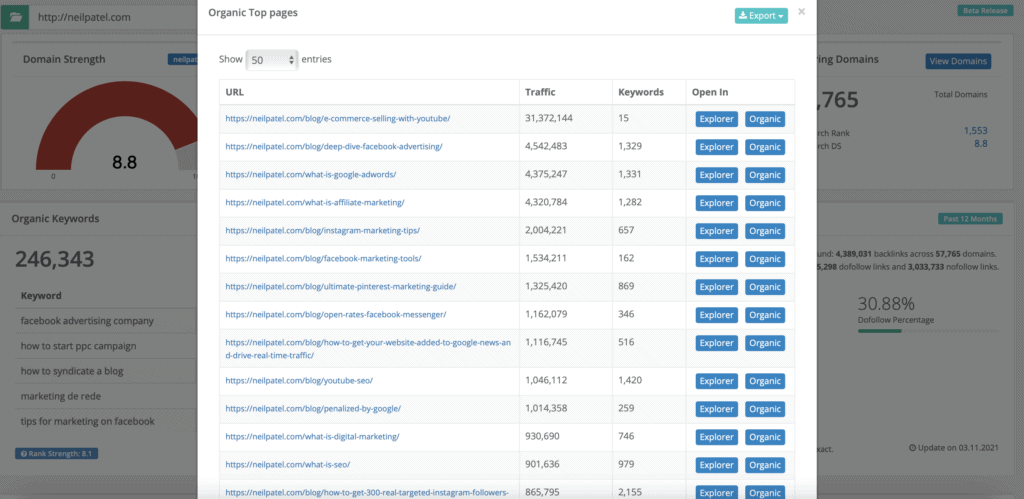
Task: Click Organic for youtube-seo row
Action: 765,381
